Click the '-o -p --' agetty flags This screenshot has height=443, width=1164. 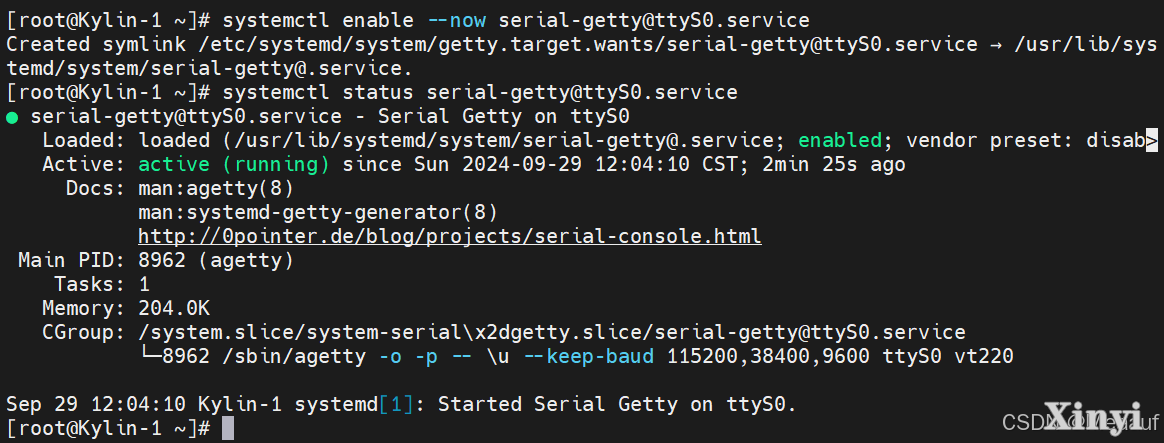pos(425,356)
